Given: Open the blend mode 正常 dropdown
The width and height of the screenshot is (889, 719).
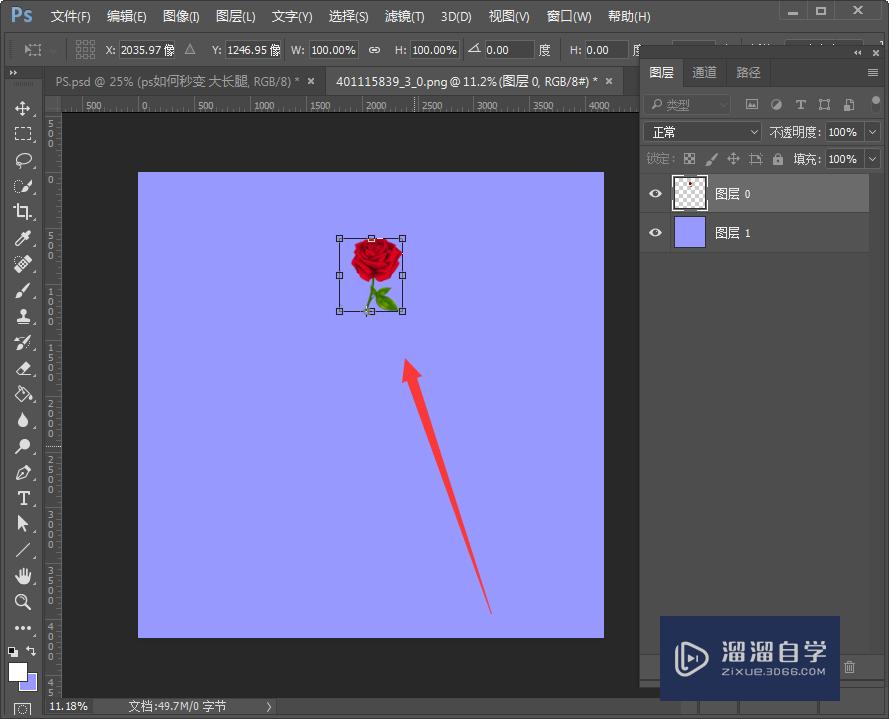Looking at the screenshot, I should tap(702, 132).
